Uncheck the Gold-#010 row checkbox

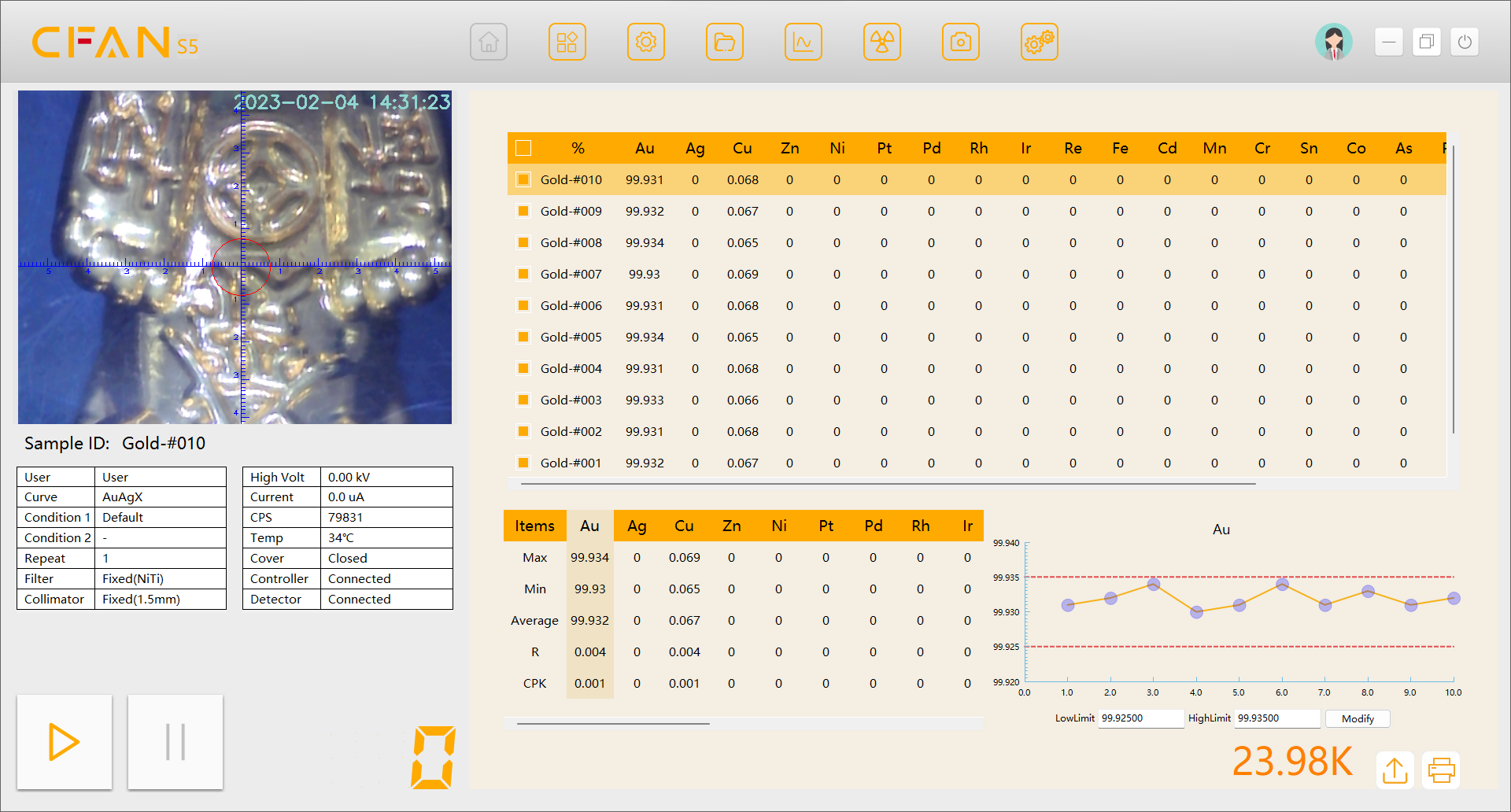point(523,179)
